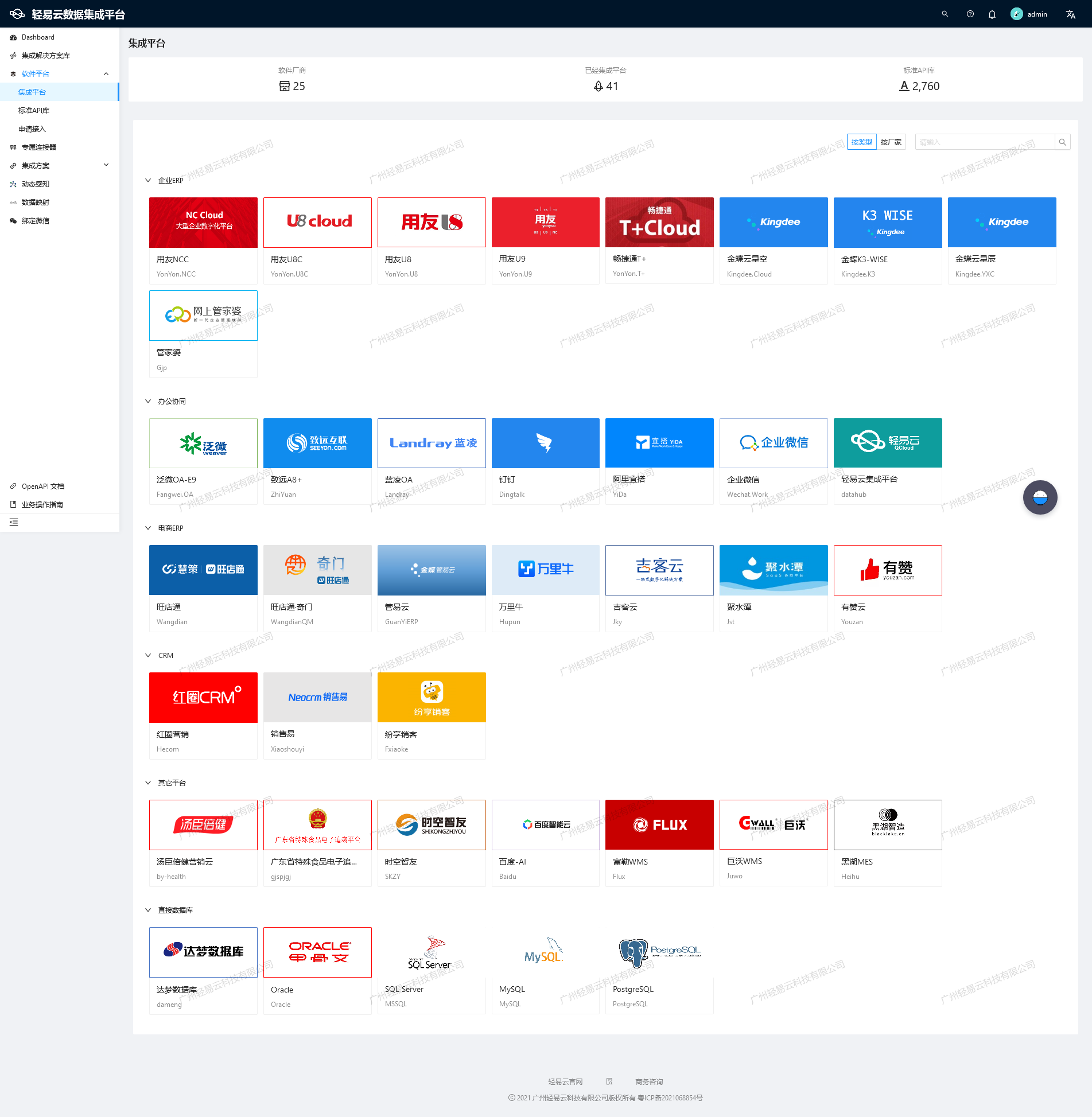Select the 畅捷通T+ Cloud logo
This screenshot has height=1117, width=1092.
coord(659,222)
